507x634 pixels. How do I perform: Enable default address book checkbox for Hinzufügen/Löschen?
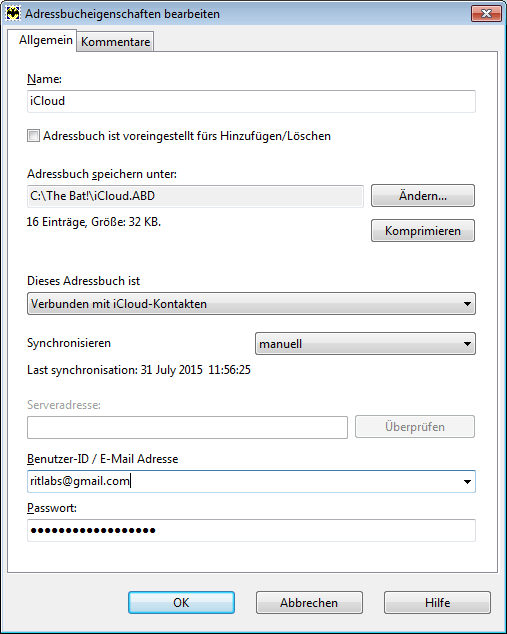coord(34,136)
